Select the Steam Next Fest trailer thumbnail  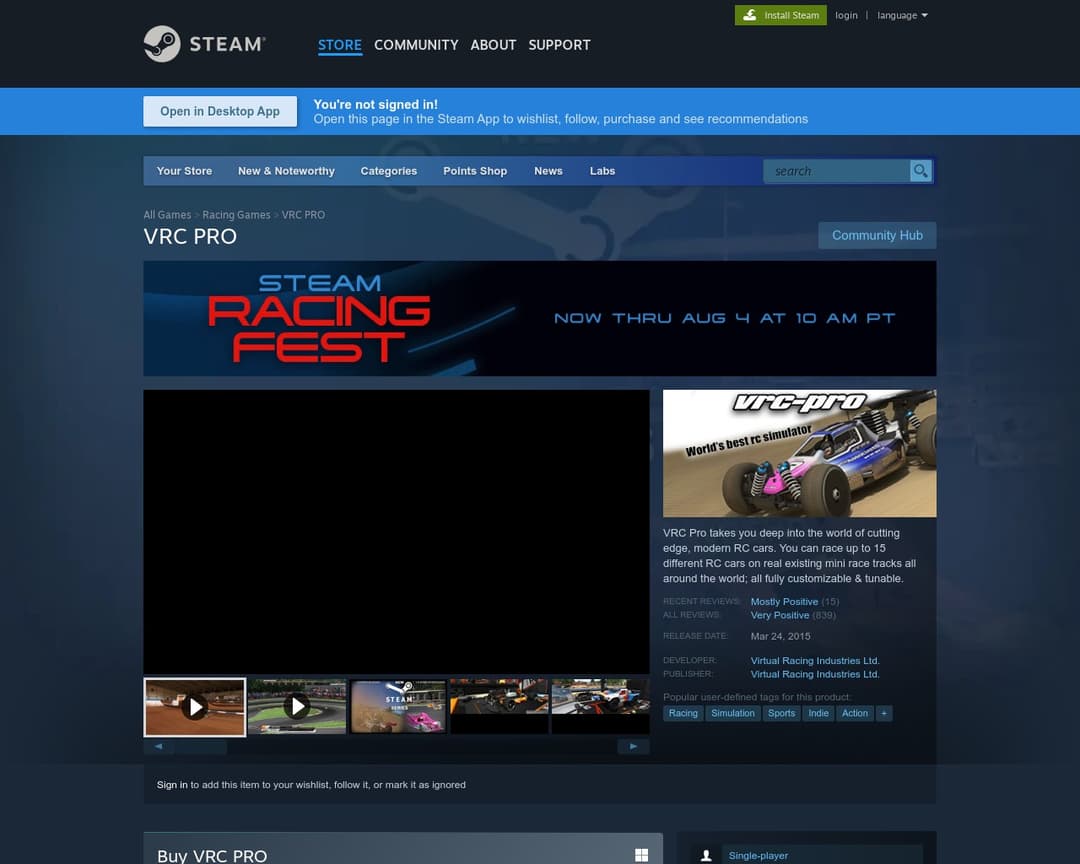397,706
